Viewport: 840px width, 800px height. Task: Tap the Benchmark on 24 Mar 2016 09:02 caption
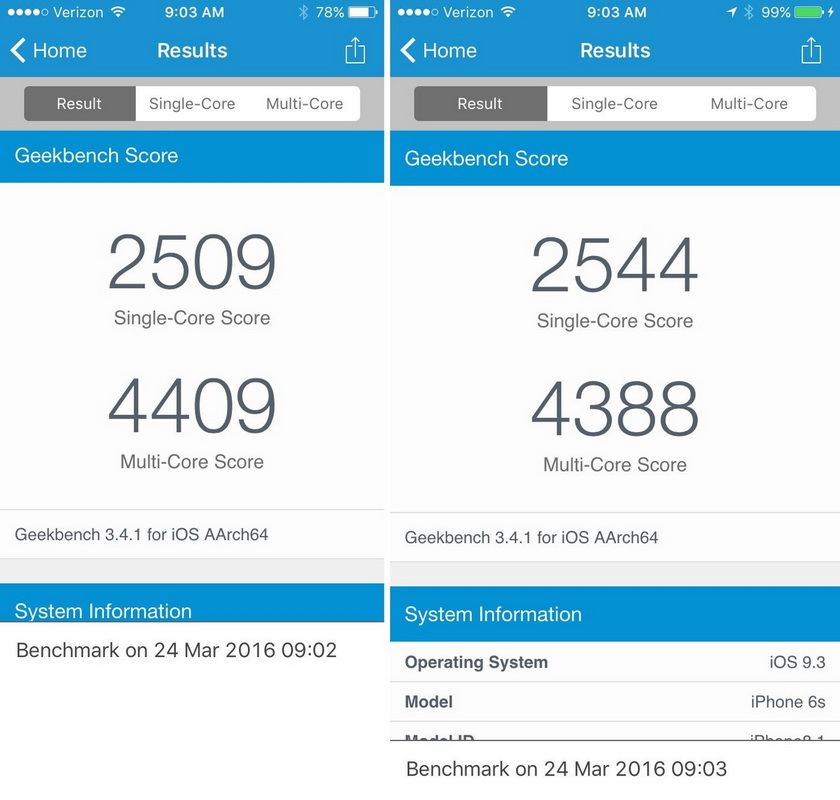tap(176, 650)
